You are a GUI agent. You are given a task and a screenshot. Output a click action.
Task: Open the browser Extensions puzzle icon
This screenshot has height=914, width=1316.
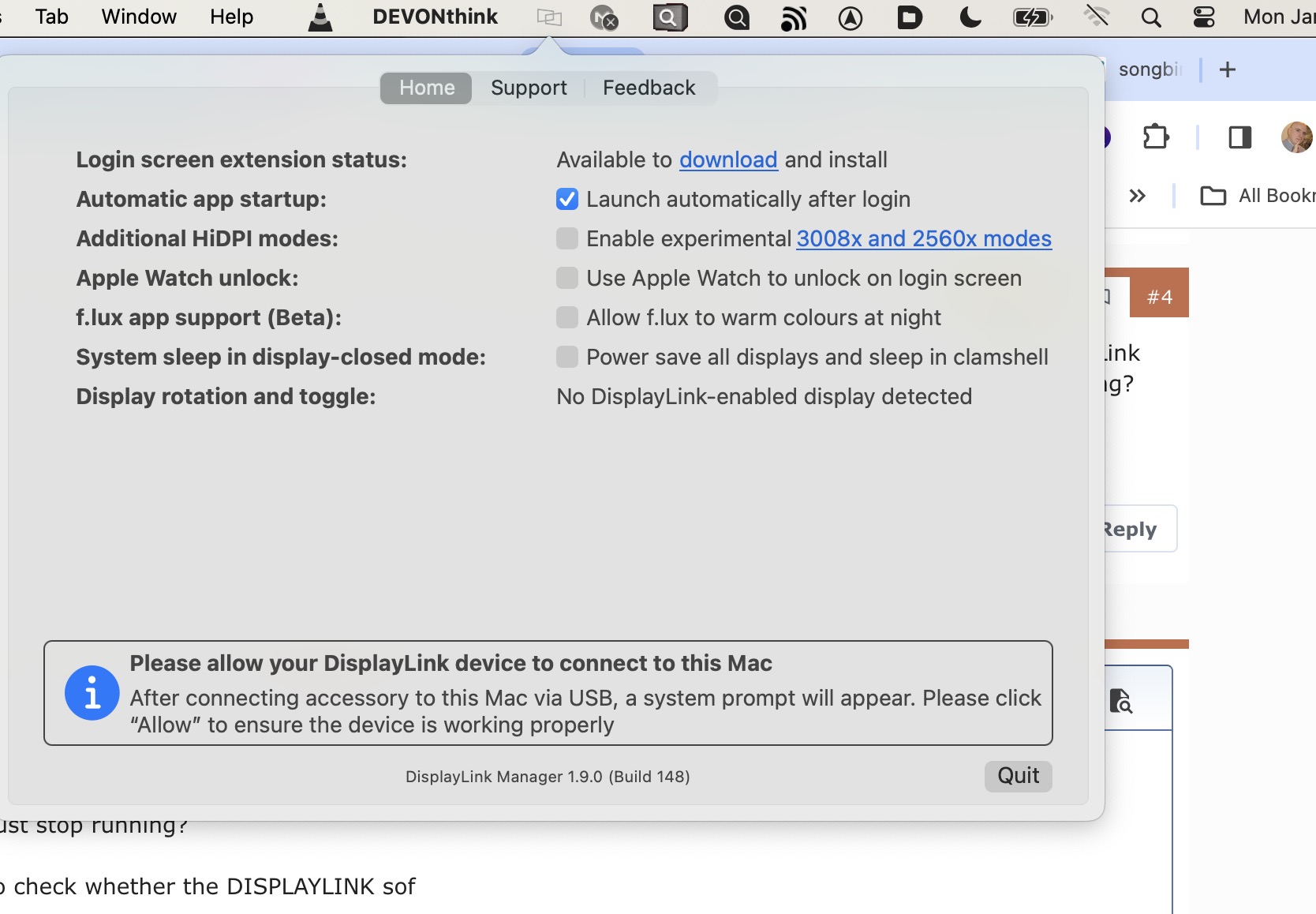[1156, 137]
